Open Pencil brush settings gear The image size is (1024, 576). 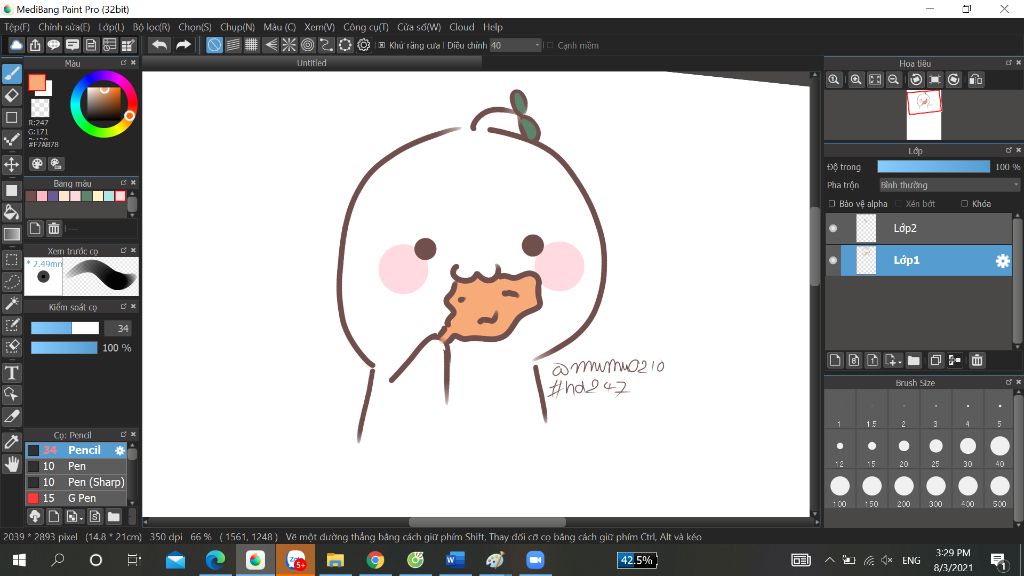120,451
